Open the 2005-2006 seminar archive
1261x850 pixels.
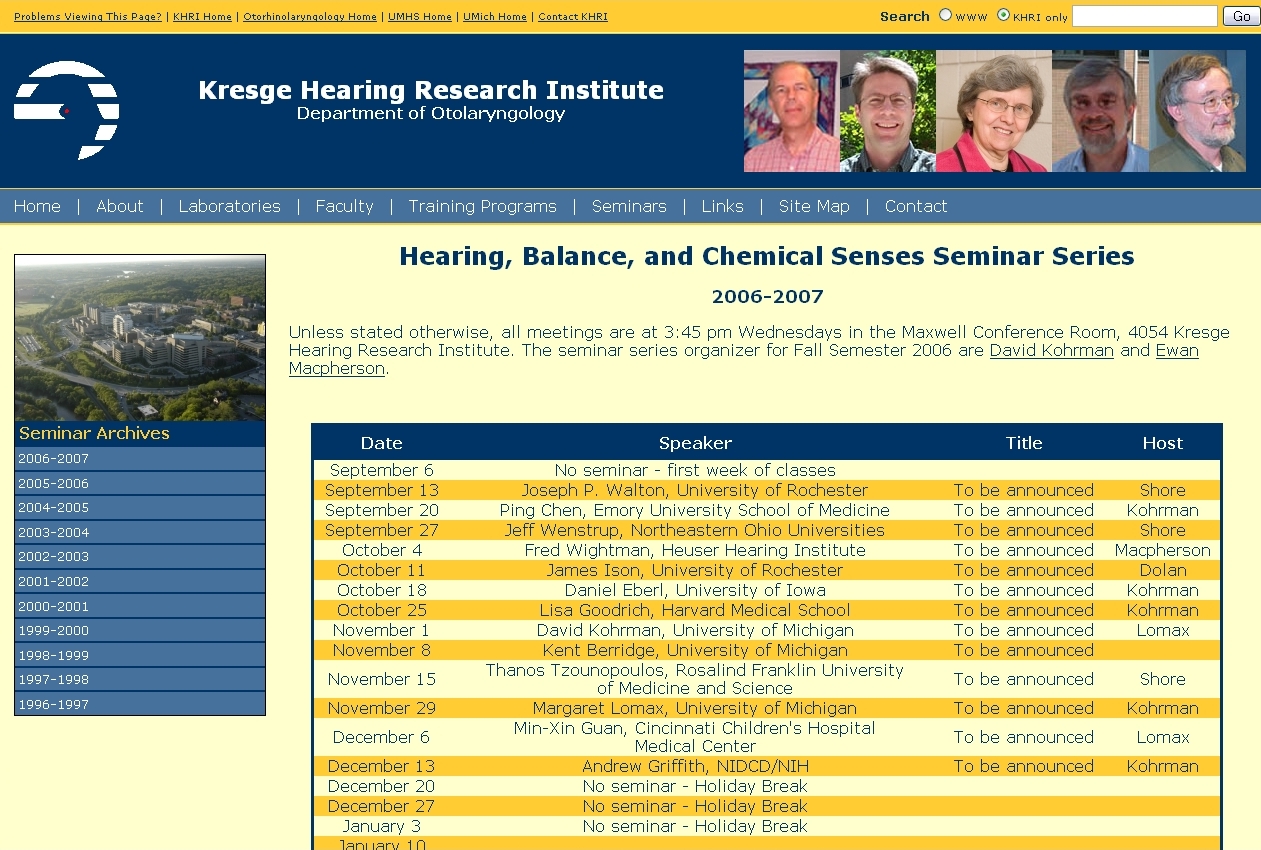coord(140,483)
